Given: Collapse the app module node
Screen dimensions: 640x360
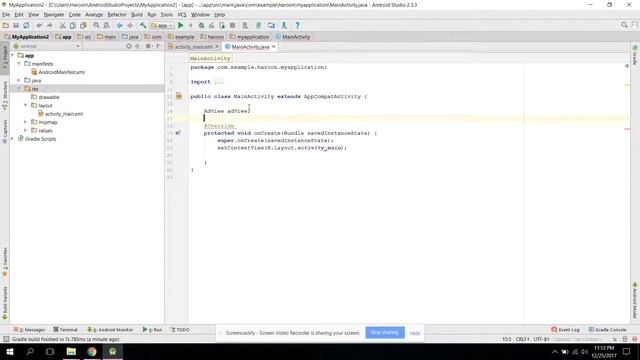Looking at the screenshot, I should coord(13,55).
